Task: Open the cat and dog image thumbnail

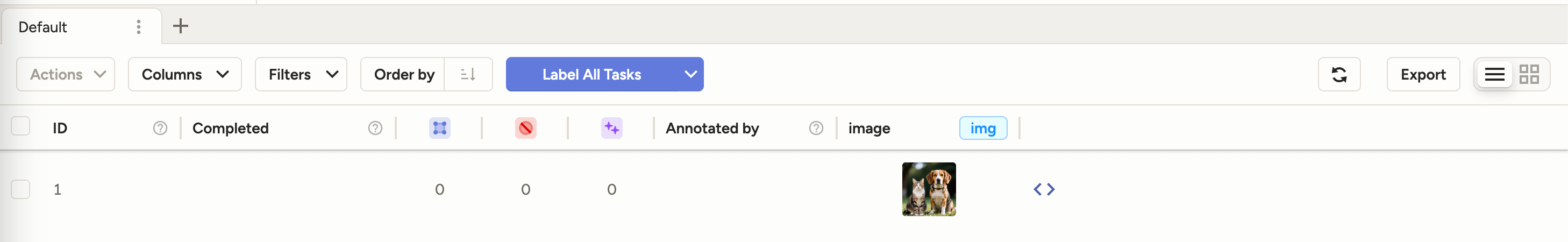Action: tap(928, 189)
